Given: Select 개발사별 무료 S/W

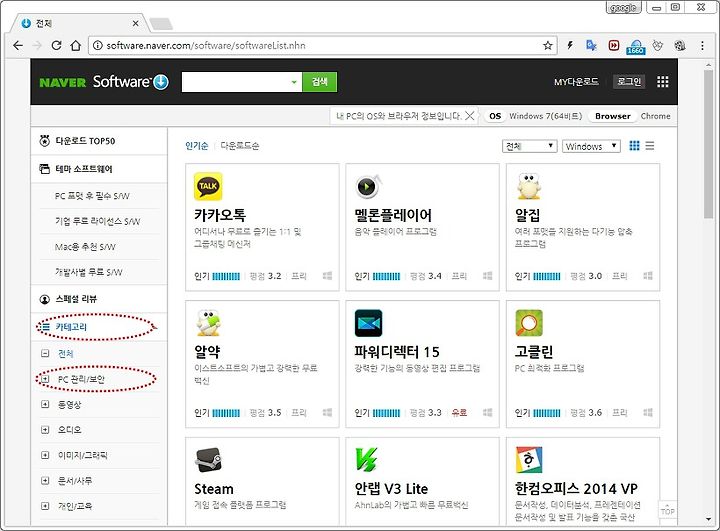Looking at the screenshot, I should (x=89, y=272).
